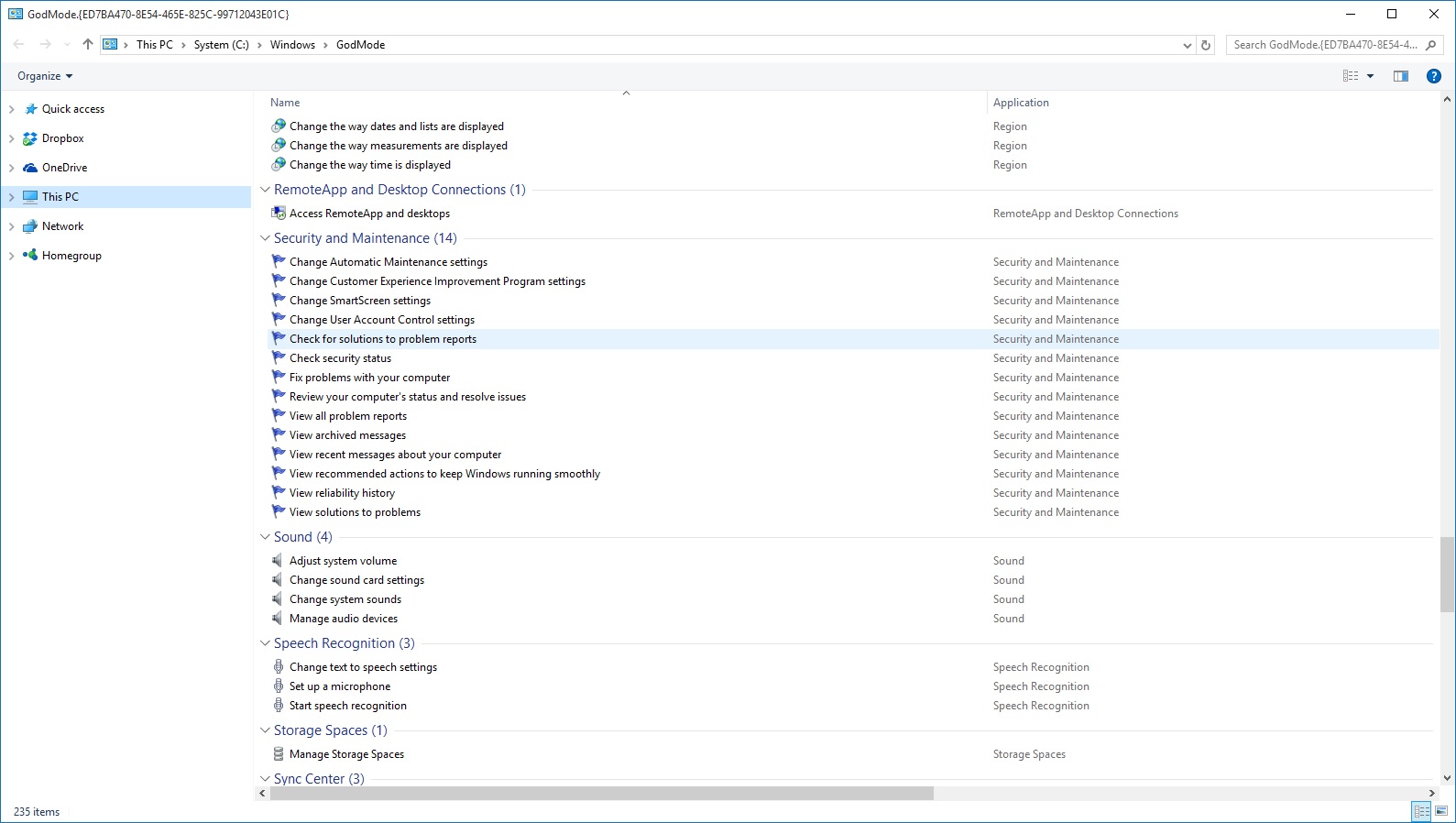Click the refresh button in address bar
Screen dimensions: 1456x823
tap(1206, 45)
